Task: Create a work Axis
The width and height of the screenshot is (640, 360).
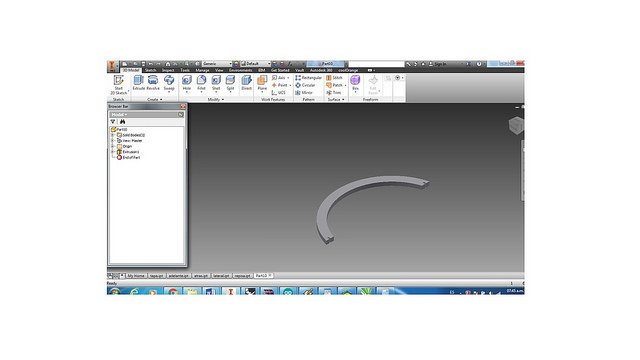Action: pos(280,78)
